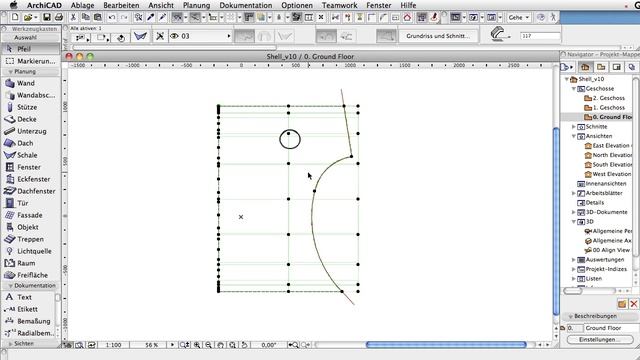
Task: Click the Einstellungen button in Navigator
Action: (x=600, y=340)
